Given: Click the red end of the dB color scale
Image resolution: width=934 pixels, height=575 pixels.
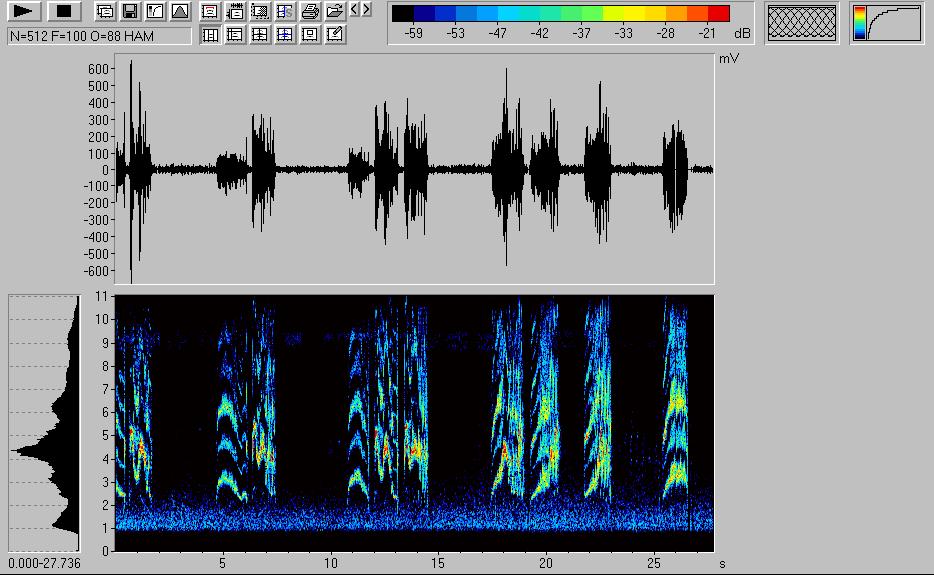Looking at the screenshot, I should [x=718, y=14].
